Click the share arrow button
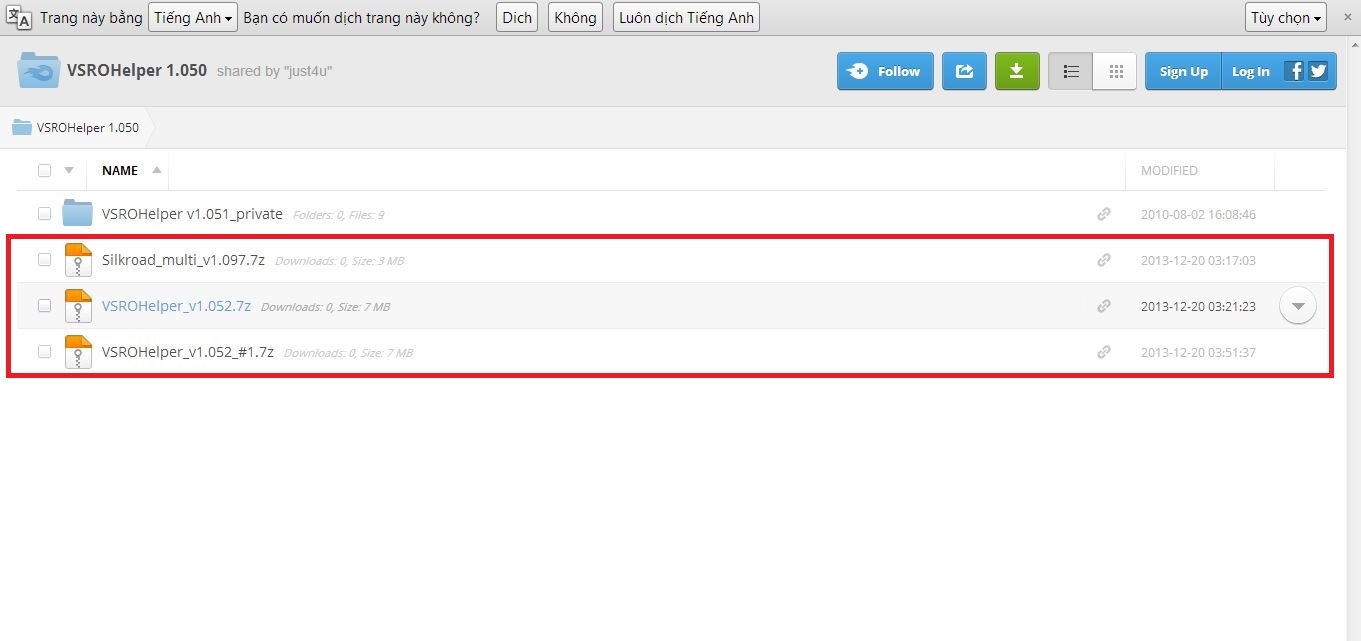 pyautogui.click(x=964, y=72)
